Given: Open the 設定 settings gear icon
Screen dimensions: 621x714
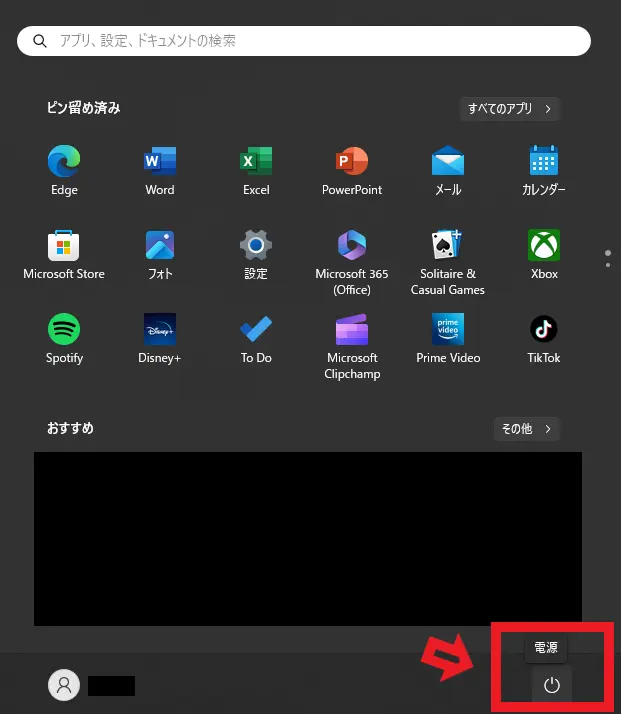Looking at the screenshot, I should click(256, 245).
